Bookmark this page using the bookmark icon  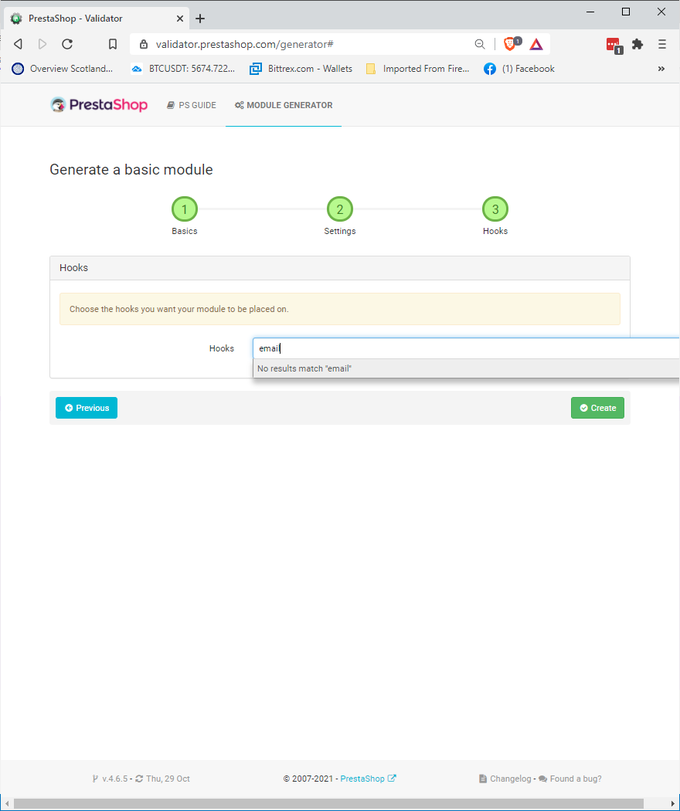pos(112,44)
